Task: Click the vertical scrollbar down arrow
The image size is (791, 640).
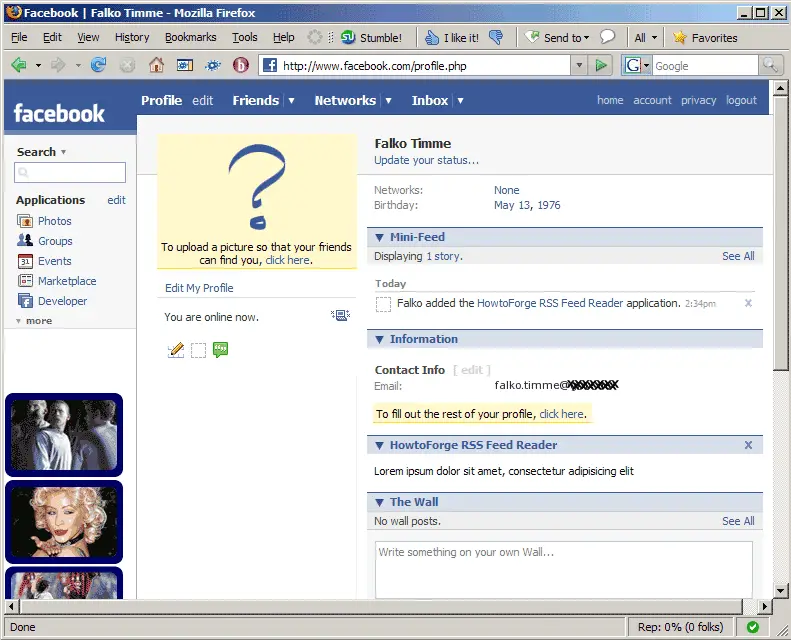Action: click(780, 591)
